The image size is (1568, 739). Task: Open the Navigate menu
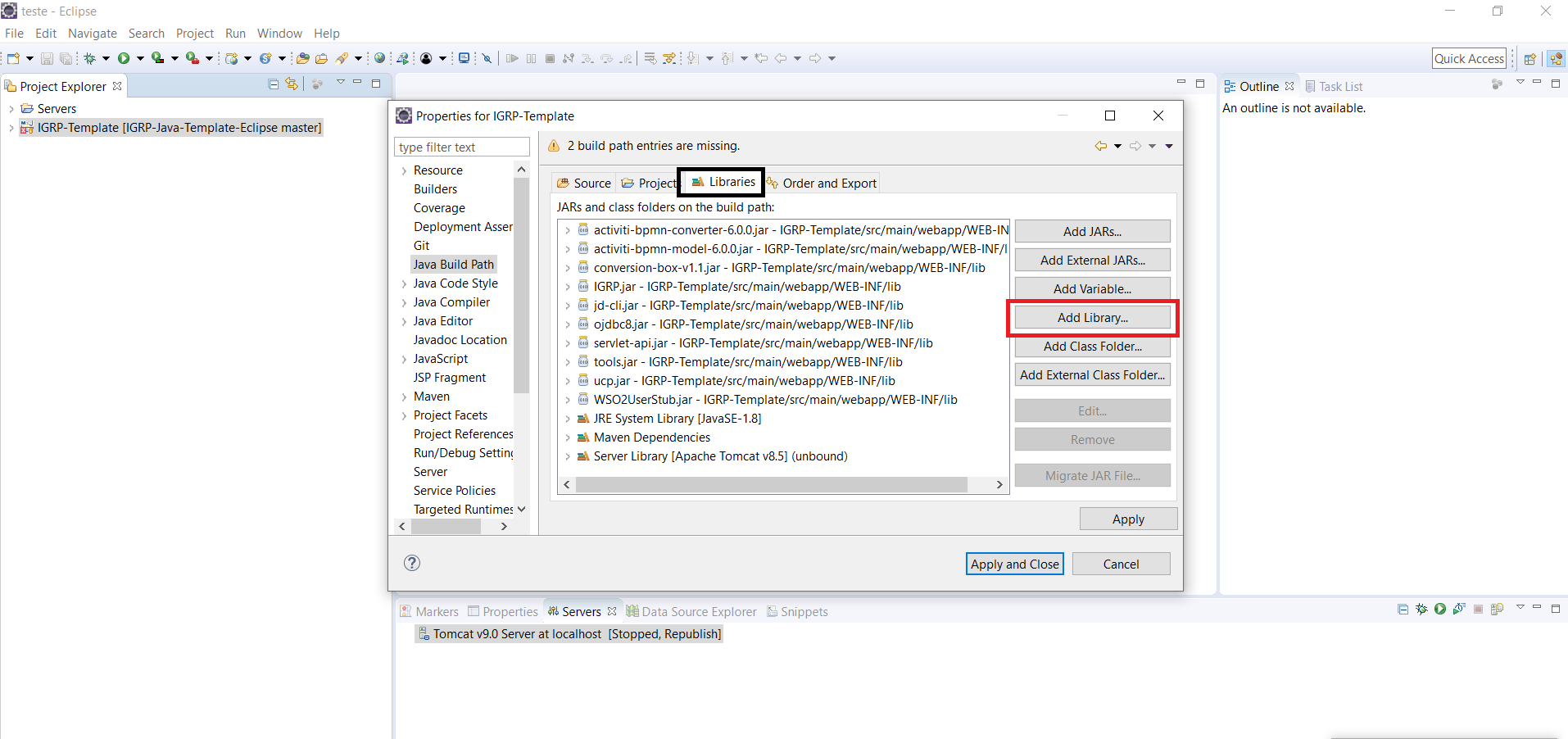[93, 34]
